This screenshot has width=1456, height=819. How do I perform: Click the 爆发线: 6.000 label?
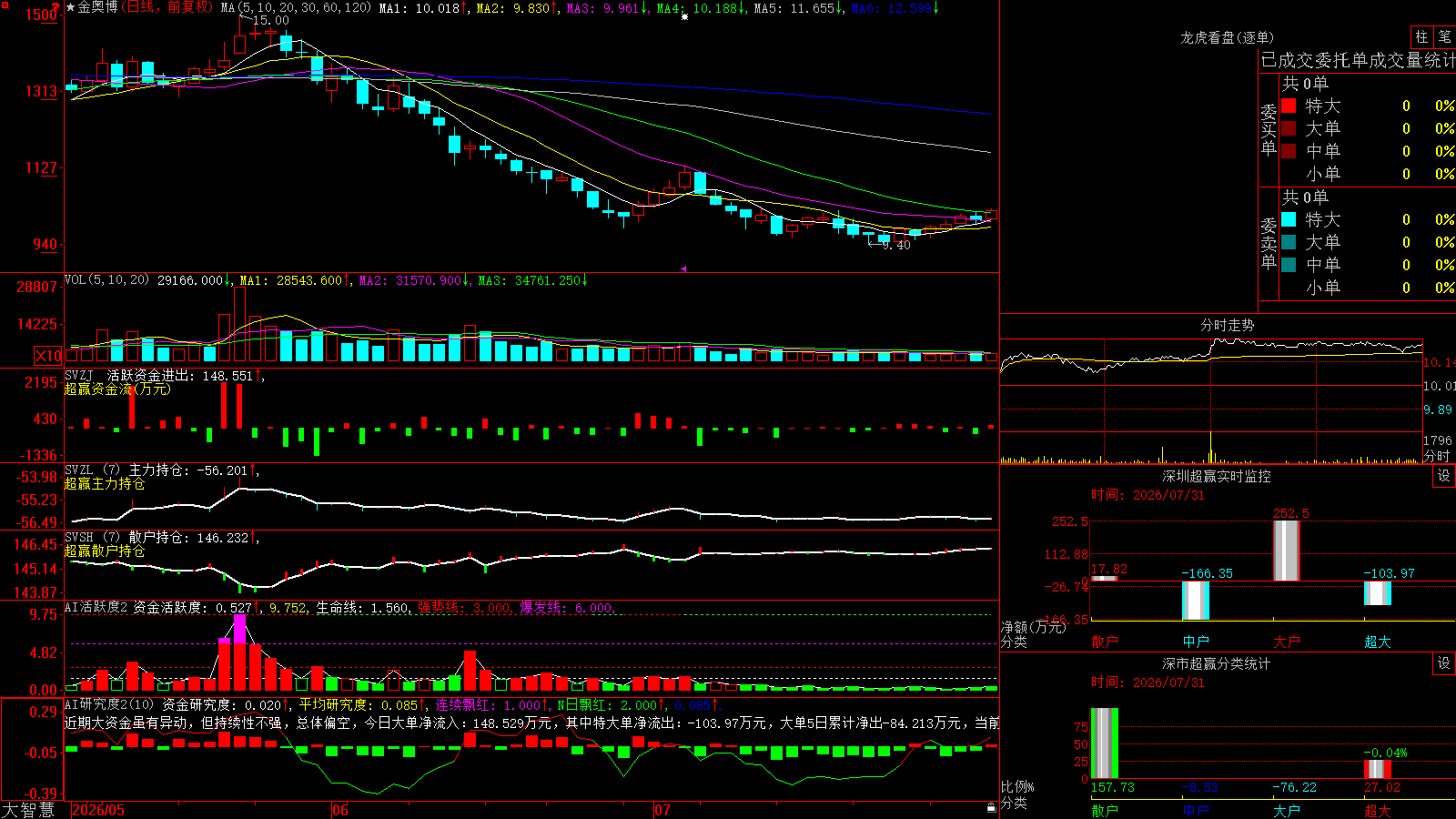567,608
